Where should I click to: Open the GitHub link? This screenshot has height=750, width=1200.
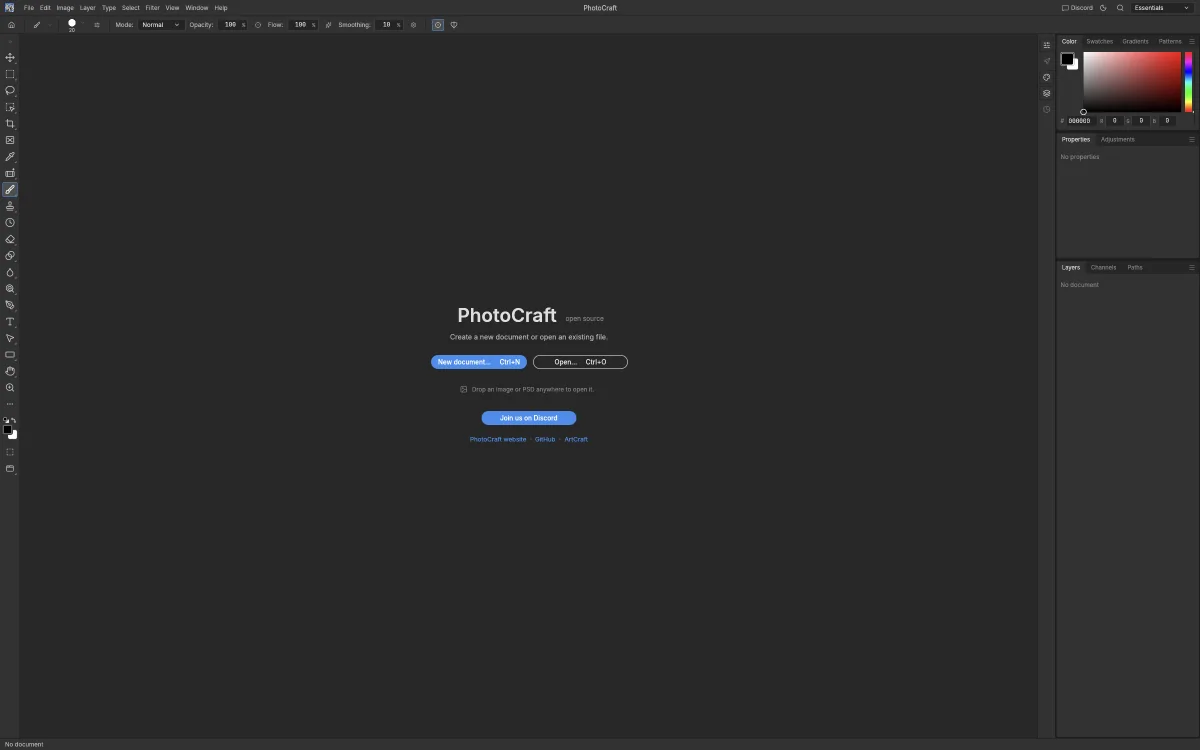click(545, 439)
